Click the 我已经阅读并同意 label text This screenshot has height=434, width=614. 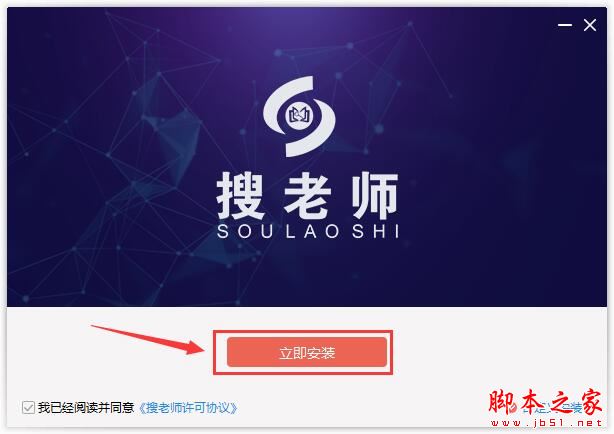[x=86, y=408]
